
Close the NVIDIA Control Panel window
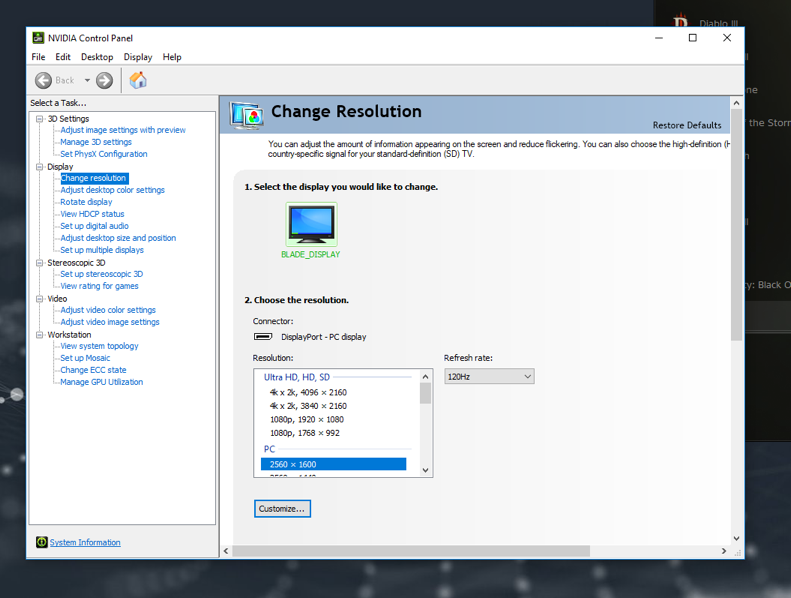[727, 38]
